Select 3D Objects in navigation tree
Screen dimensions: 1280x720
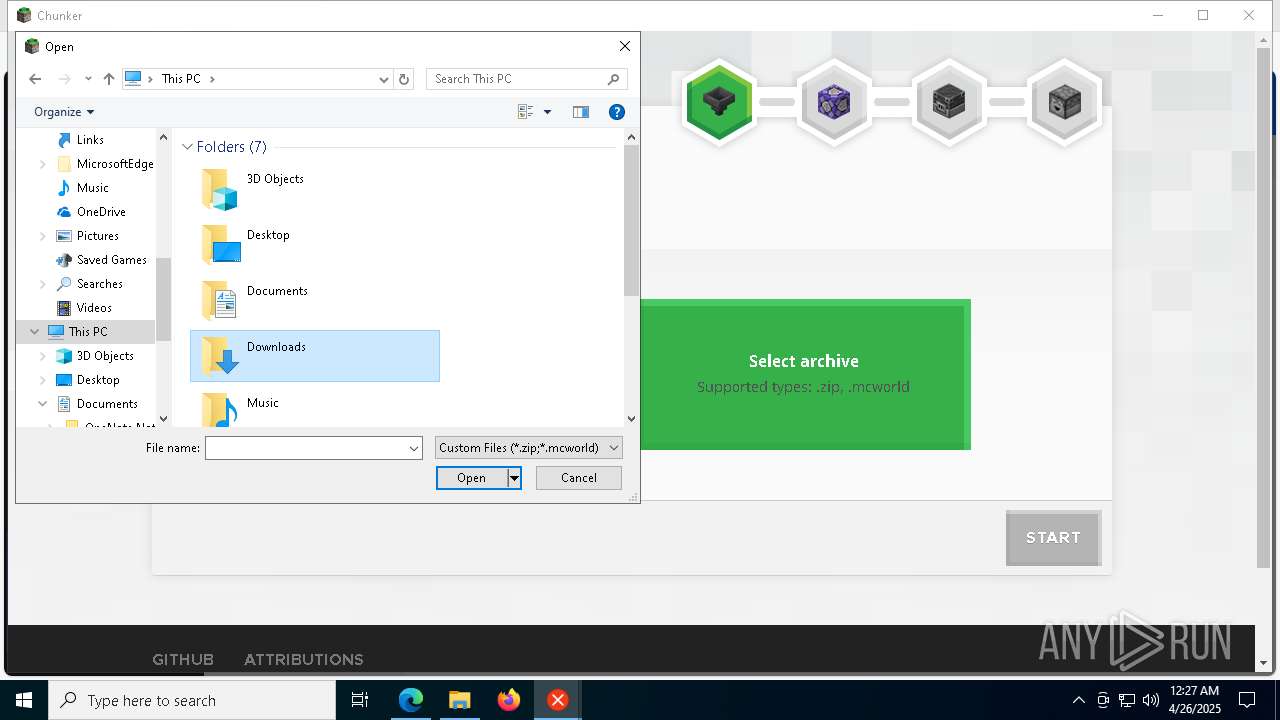(x=105, y=356)
